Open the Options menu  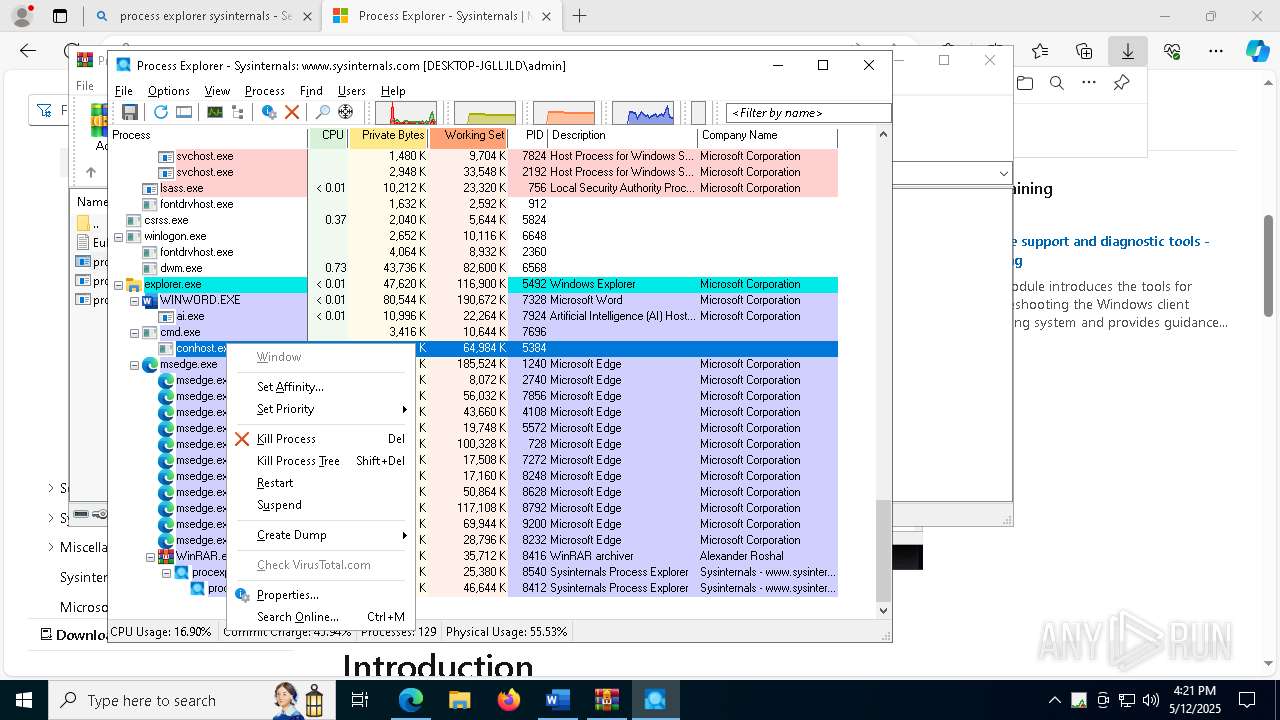coord(169,91)
